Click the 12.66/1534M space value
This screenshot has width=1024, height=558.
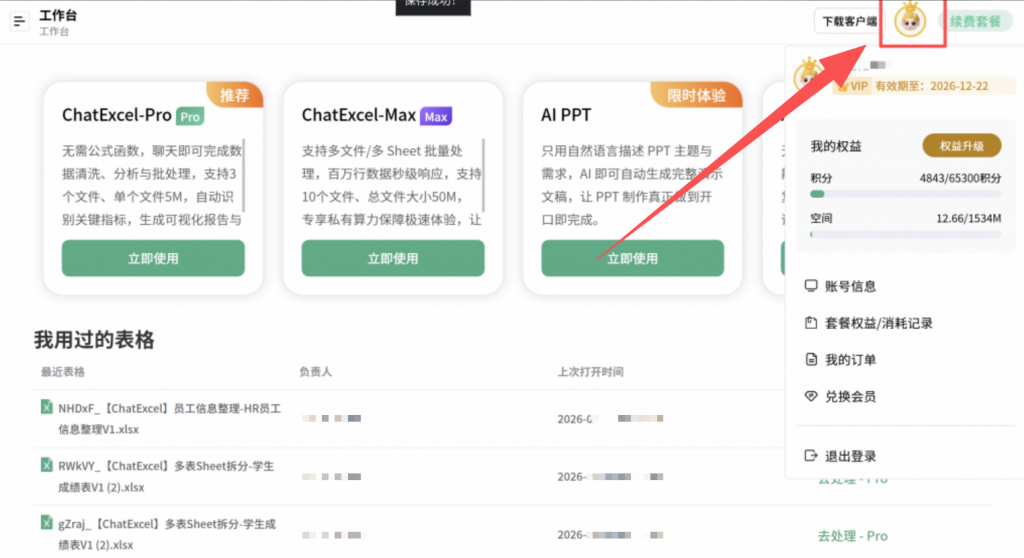pyautogui.click(x=968, y=218)
